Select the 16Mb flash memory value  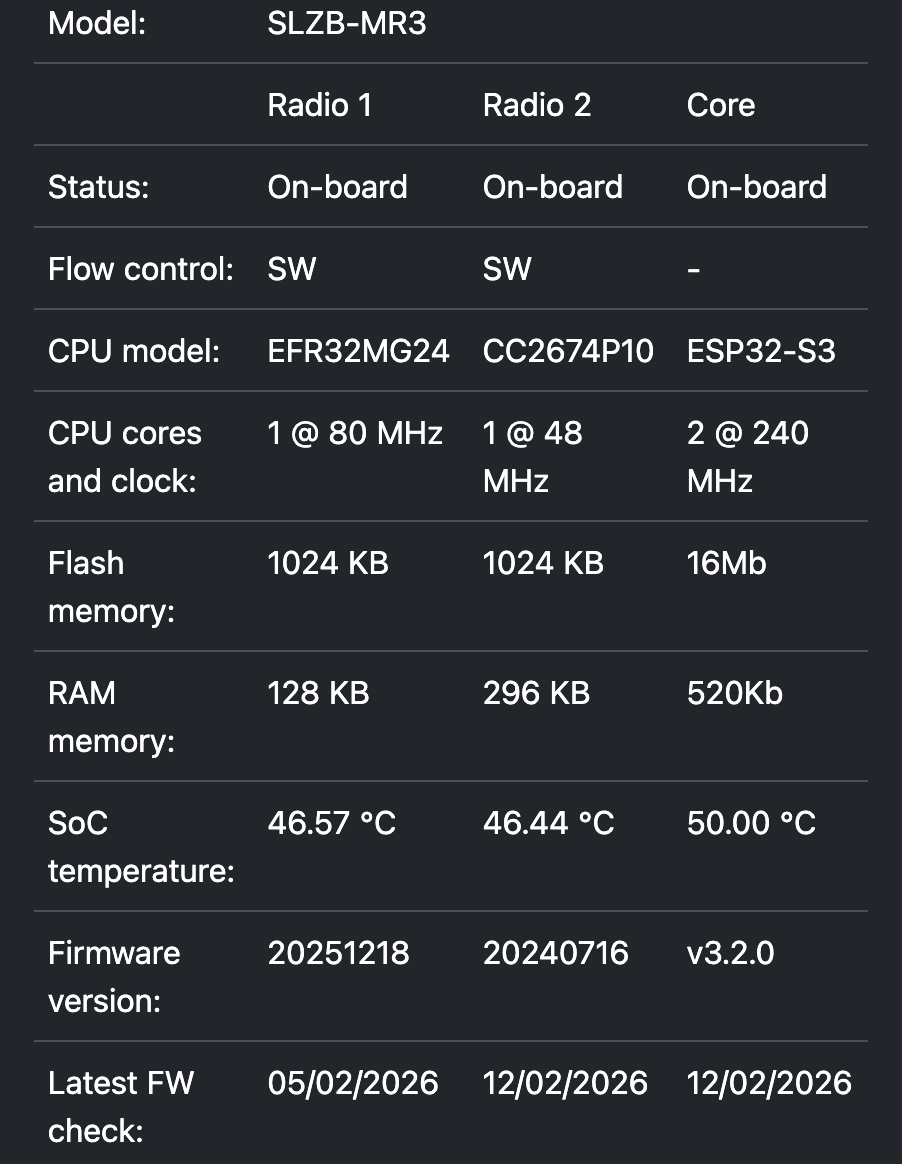coord(726,563)
